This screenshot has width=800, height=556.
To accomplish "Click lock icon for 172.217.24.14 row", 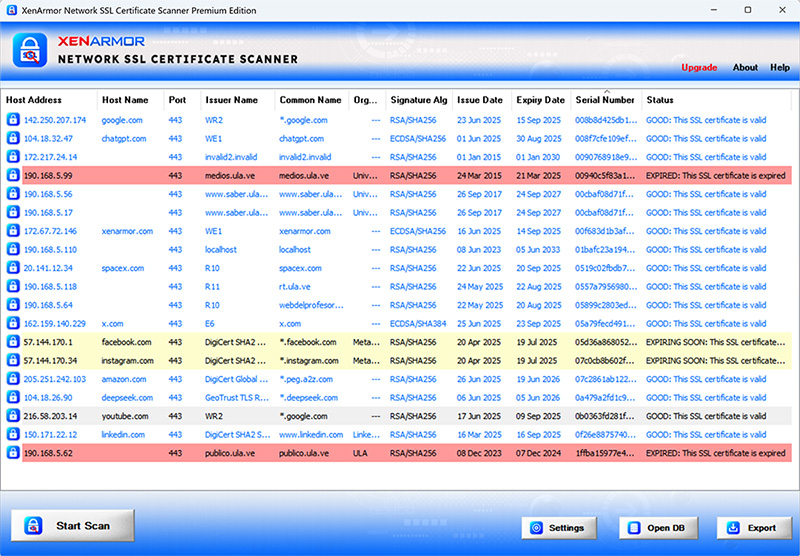I will point(13,157).
